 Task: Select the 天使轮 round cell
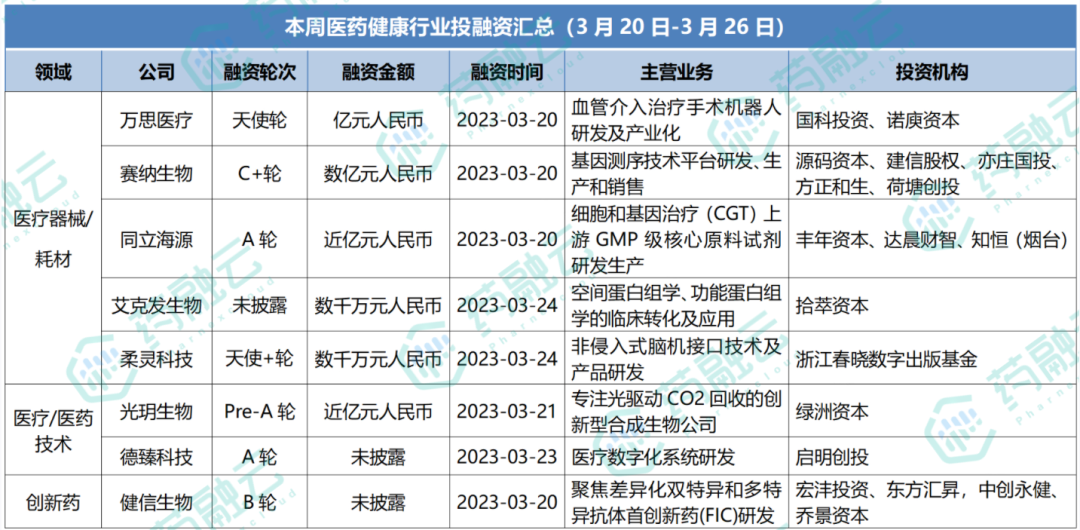pyautogui.click(x=260, y=121)
